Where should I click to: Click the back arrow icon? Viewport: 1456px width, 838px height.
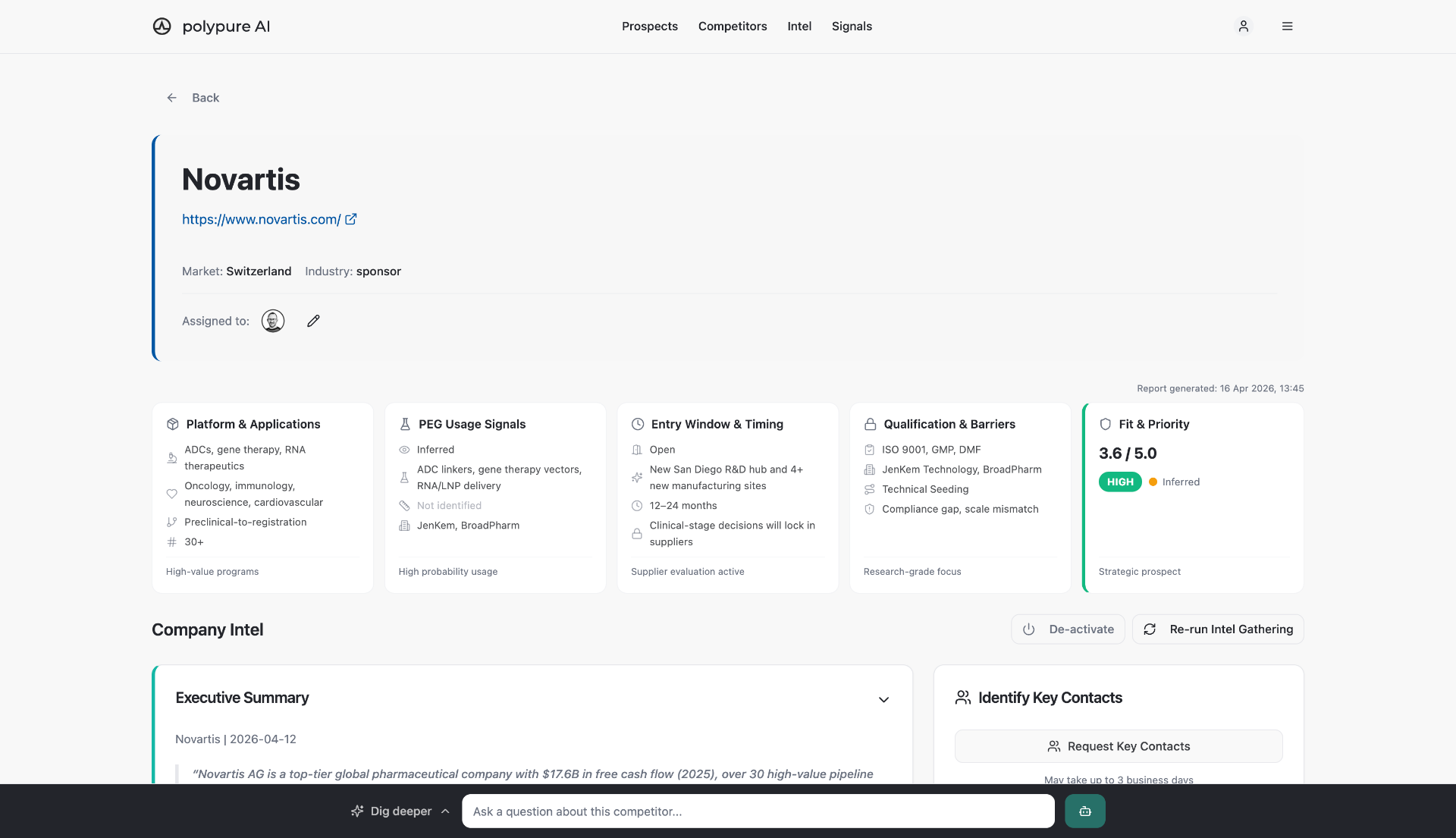coord(172,98)
